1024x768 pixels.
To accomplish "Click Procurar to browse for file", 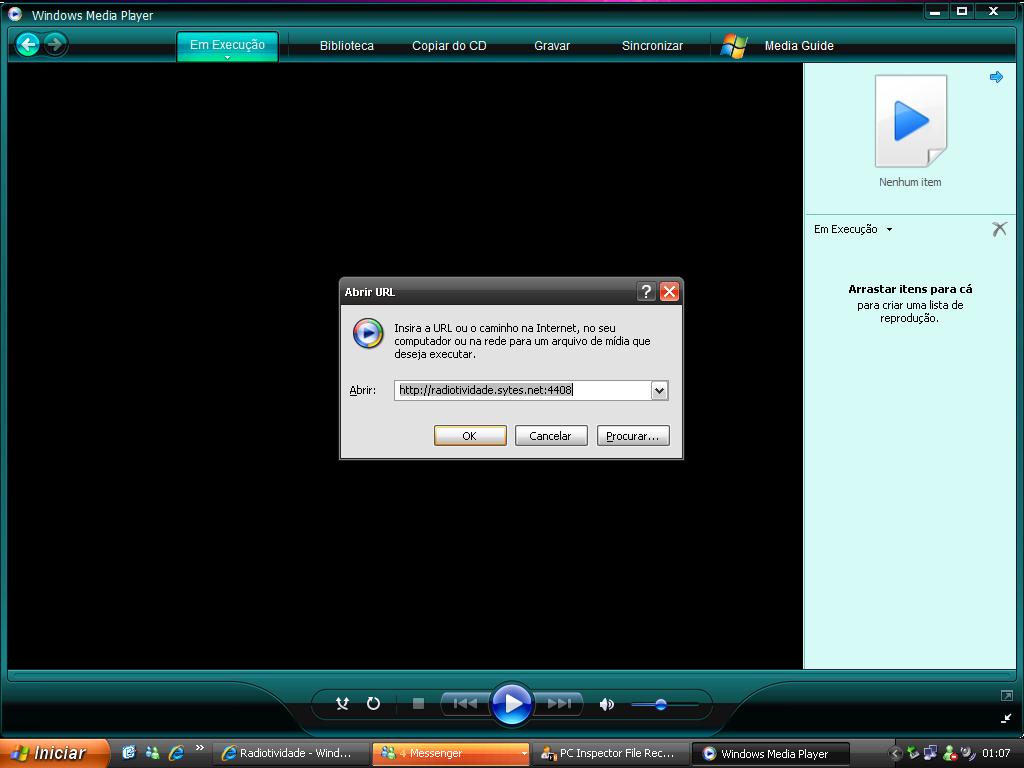I will coord(632,436).
